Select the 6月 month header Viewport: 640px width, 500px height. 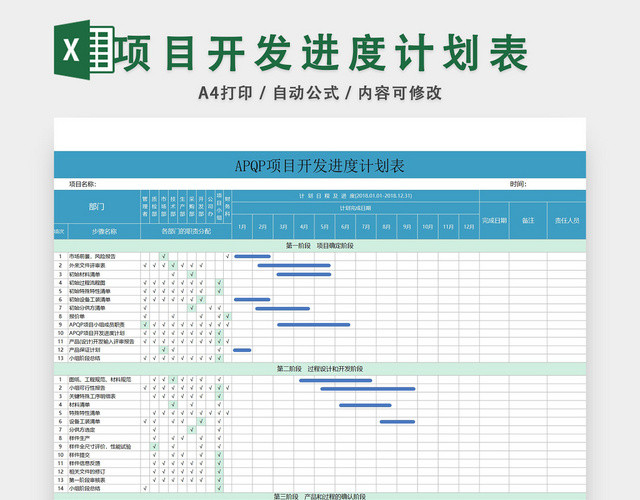(345, 227)
